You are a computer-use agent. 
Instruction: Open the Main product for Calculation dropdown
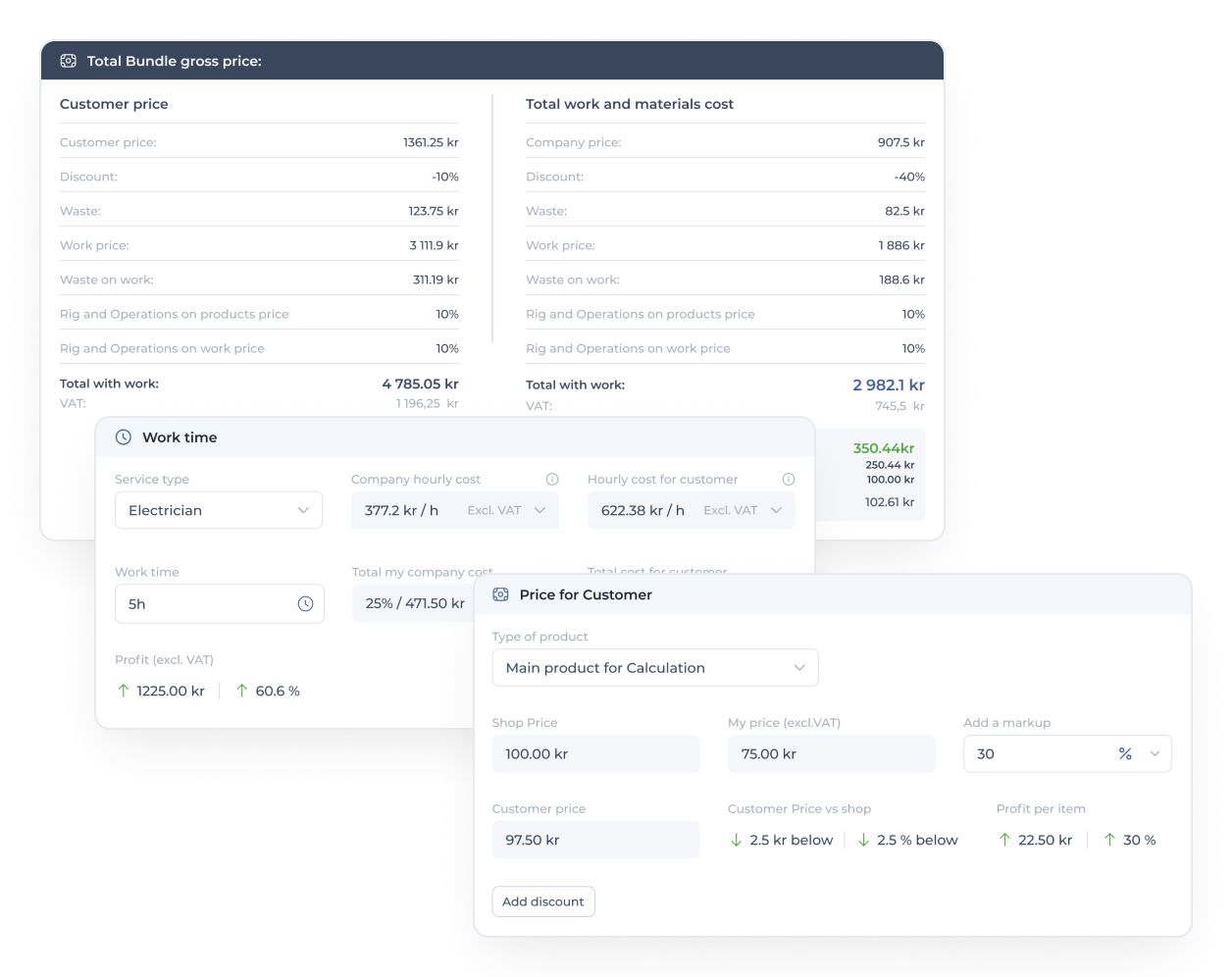(655, 668)
